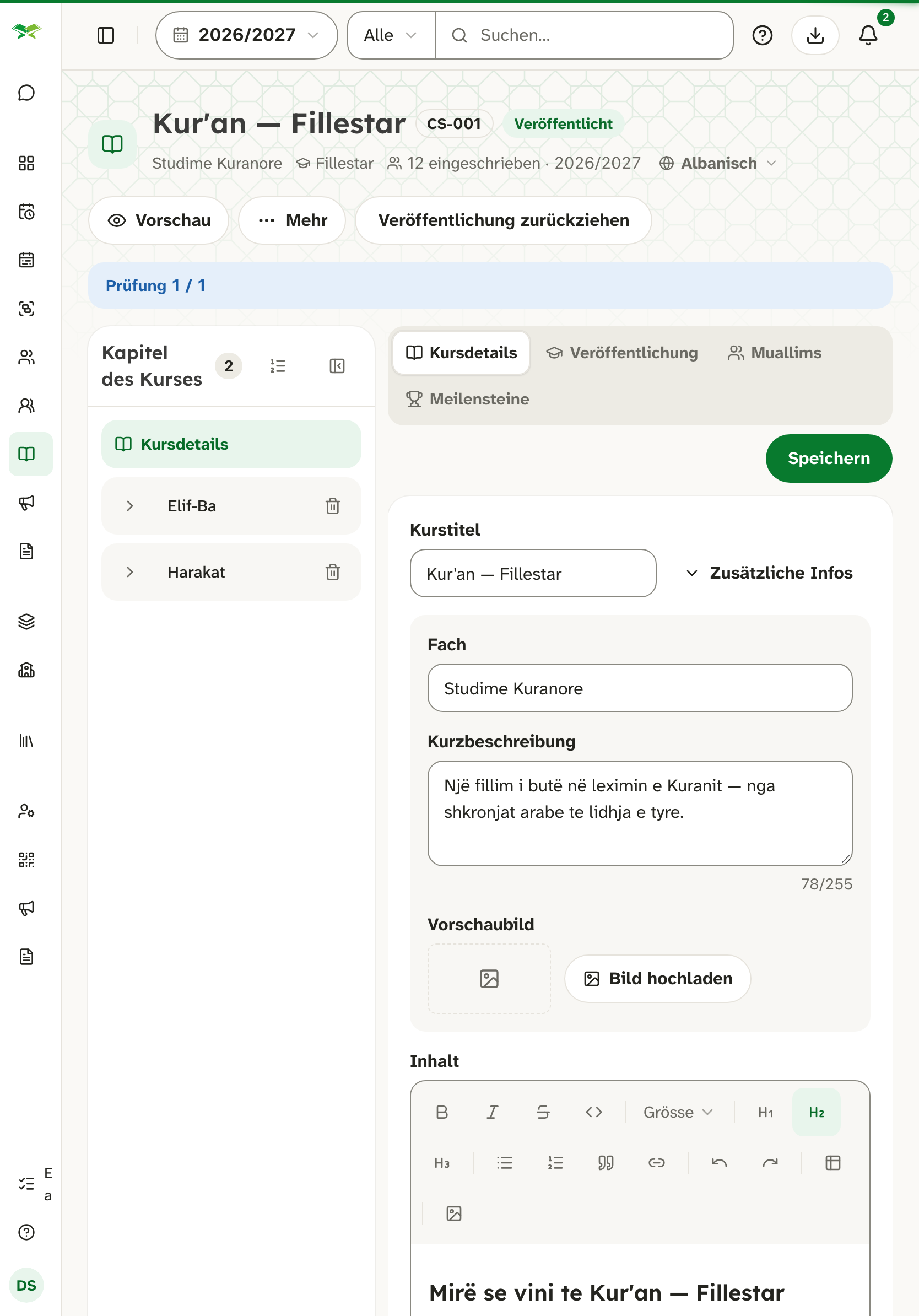Toggle blockquote in editor toolbar
919x1316 pixels.
(x=606, y=1163)
